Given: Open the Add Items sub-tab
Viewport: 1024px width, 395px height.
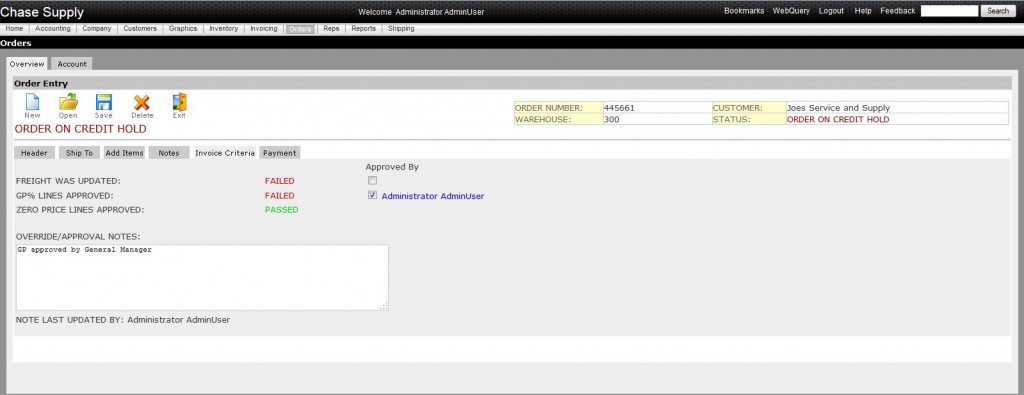Looking at the screenshot, I should [x=124, y=153].
